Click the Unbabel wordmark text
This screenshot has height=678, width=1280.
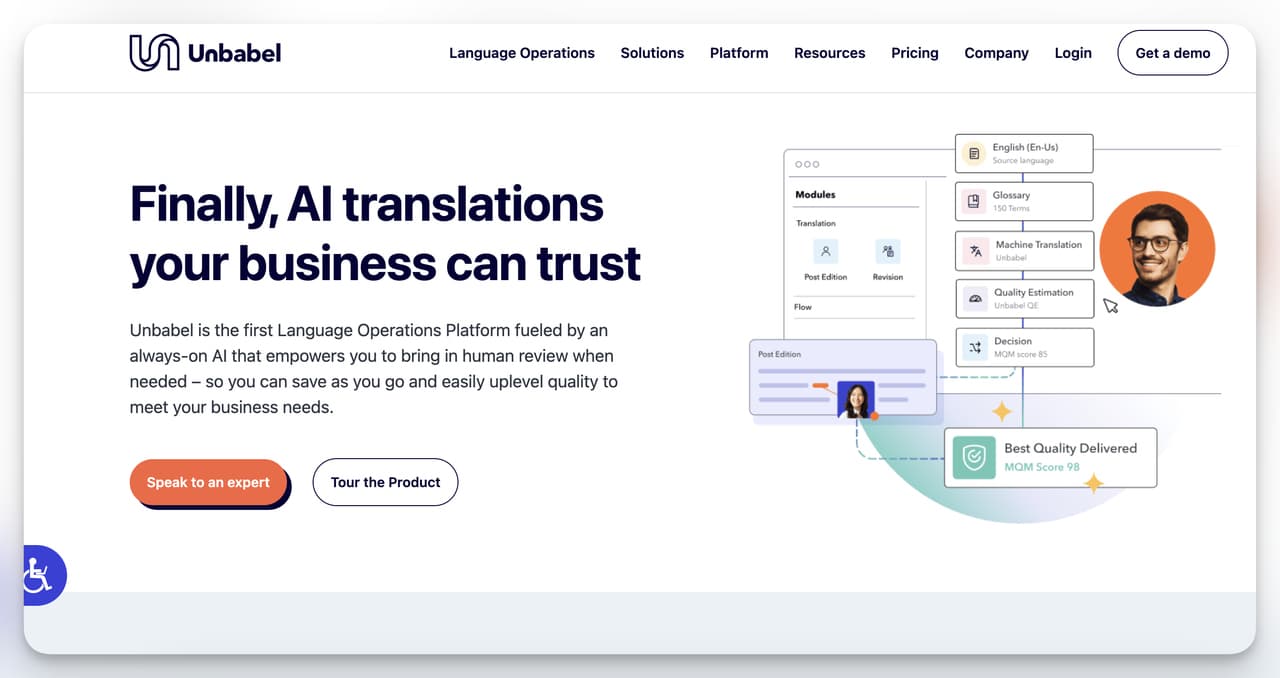tap(235, 53)
